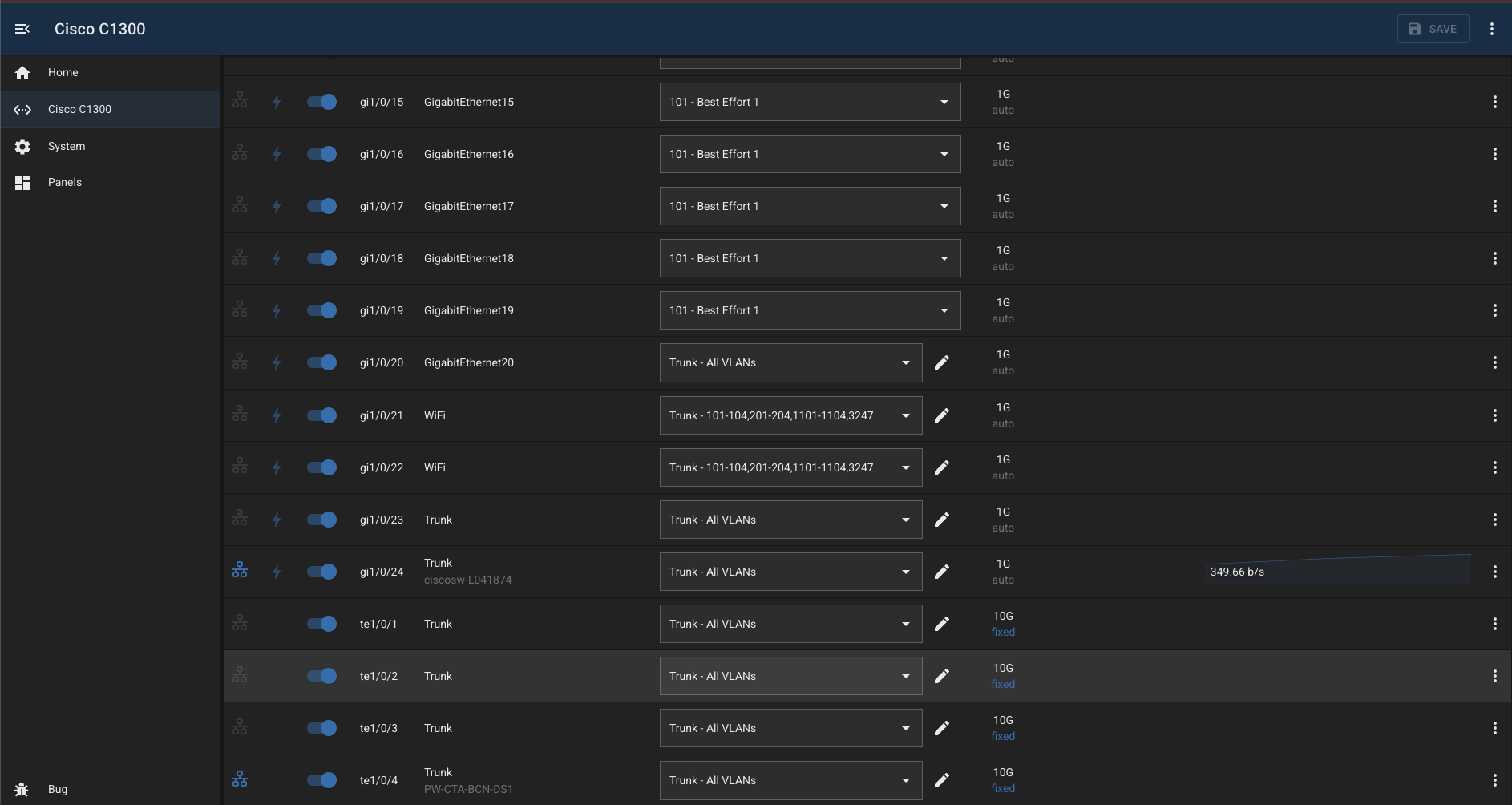
Task: Open the top-right kebab menu
Action: pos(1492,29)
